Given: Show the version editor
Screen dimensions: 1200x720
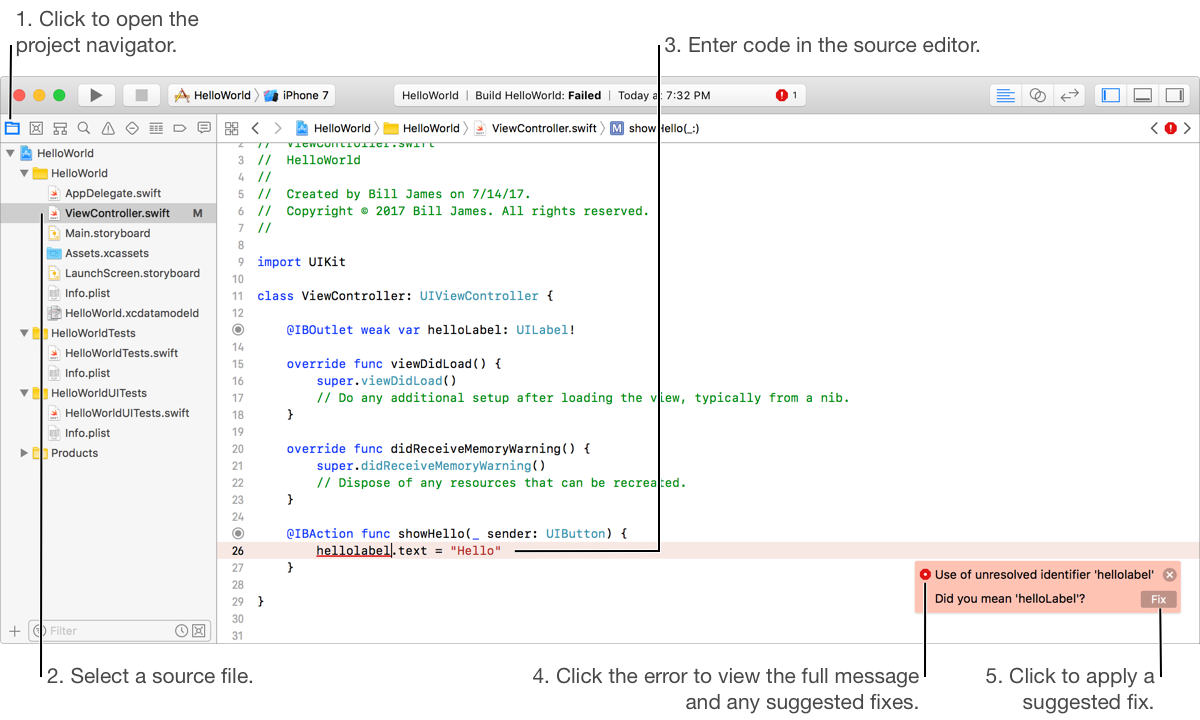Looking at the screenshot, I should (x=1070, y=95).
